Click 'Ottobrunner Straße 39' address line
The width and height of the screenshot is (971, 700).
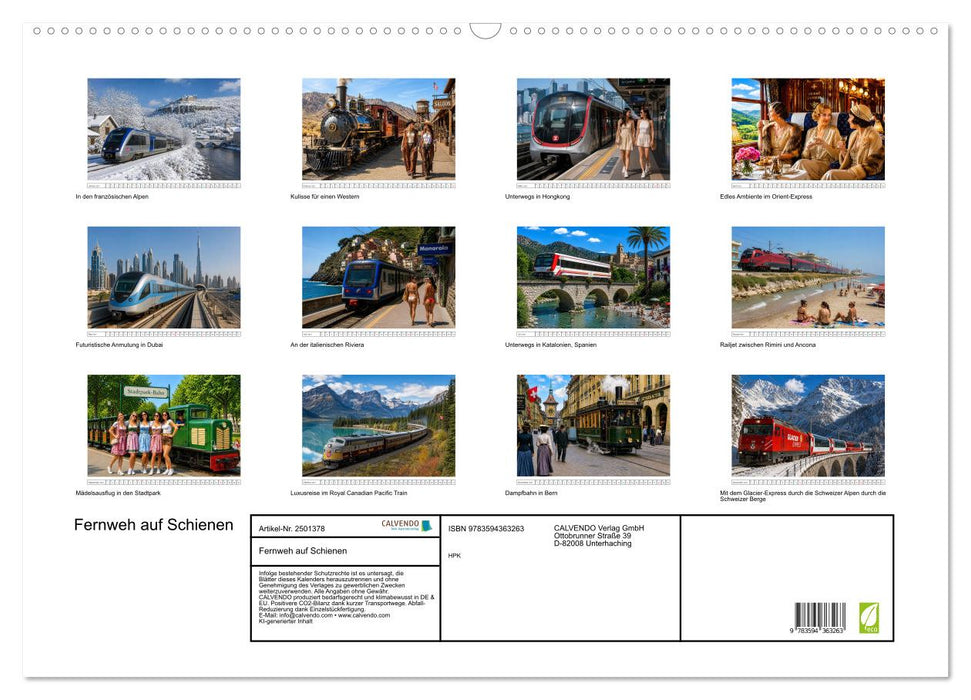[x=593, y=536]
